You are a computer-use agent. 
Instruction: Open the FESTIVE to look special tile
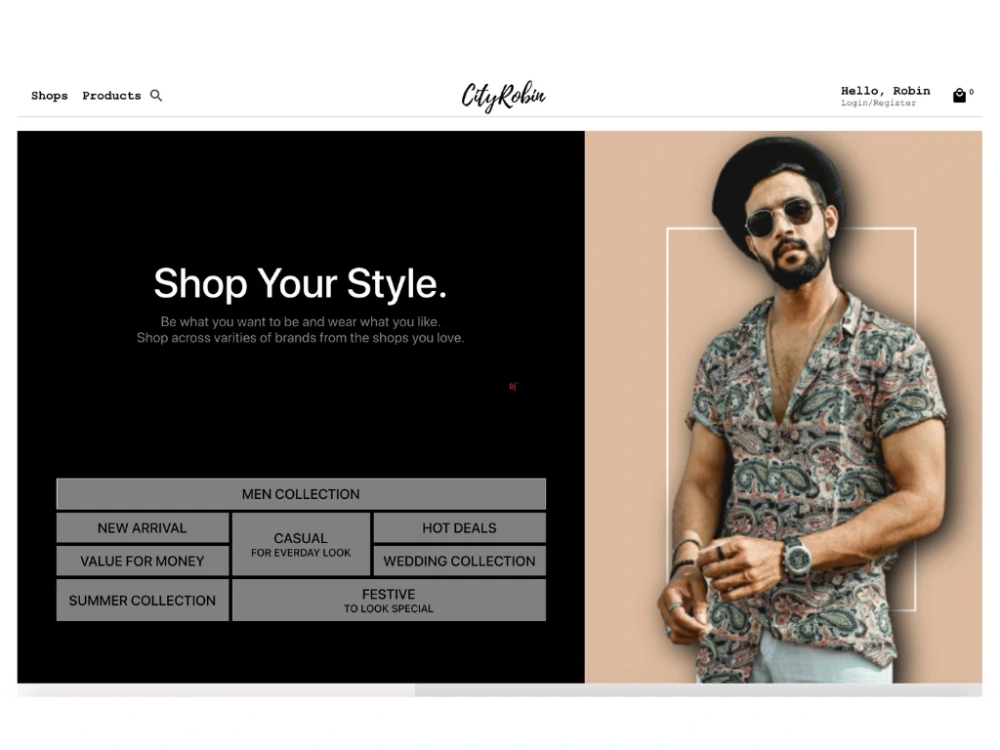pyautogui.click(x=389, y=599)
